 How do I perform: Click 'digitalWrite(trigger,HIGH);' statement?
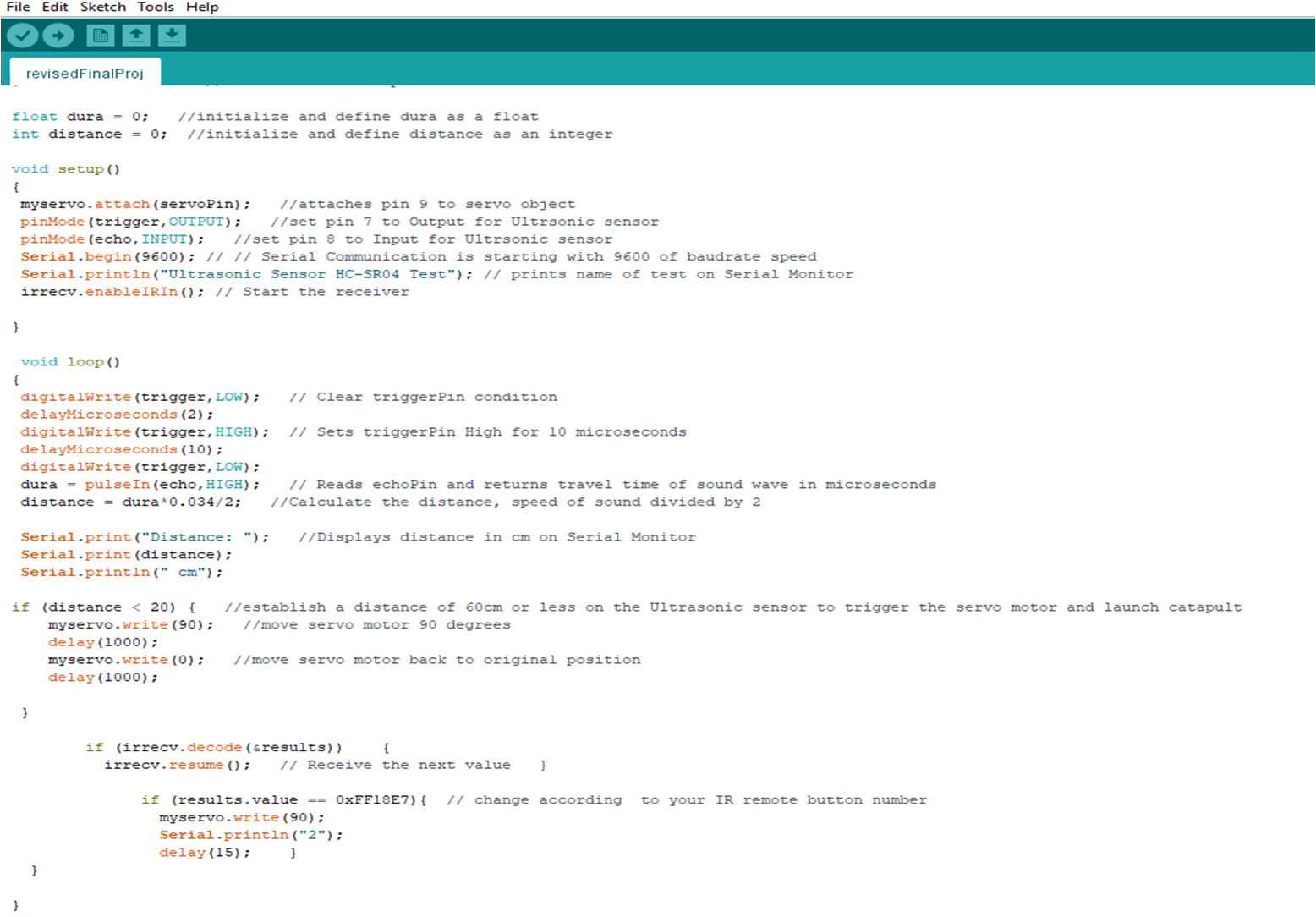click(145, 432)
